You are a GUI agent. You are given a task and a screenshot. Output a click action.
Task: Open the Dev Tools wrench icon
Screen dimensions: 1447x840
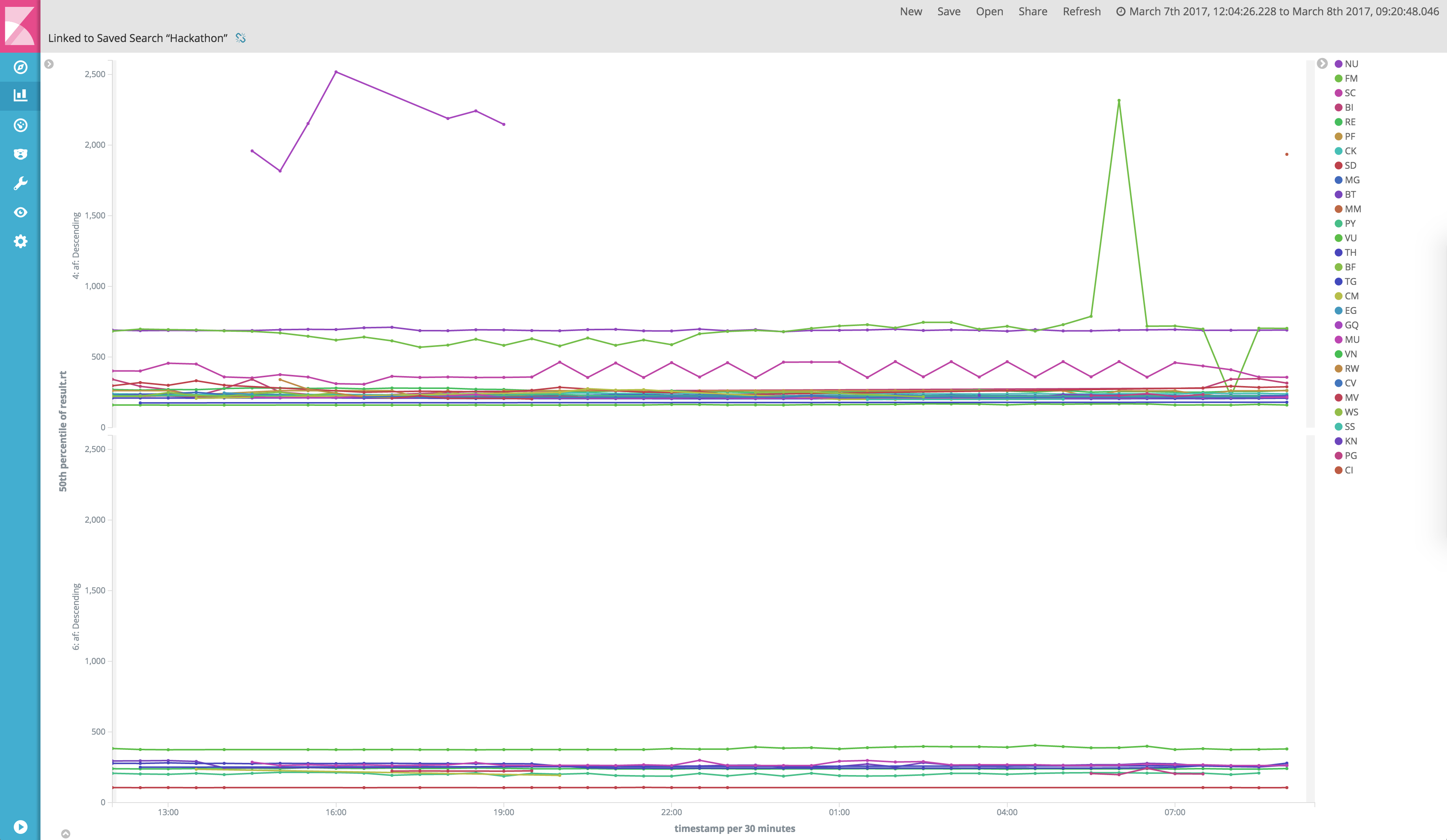tap(21, 183)
